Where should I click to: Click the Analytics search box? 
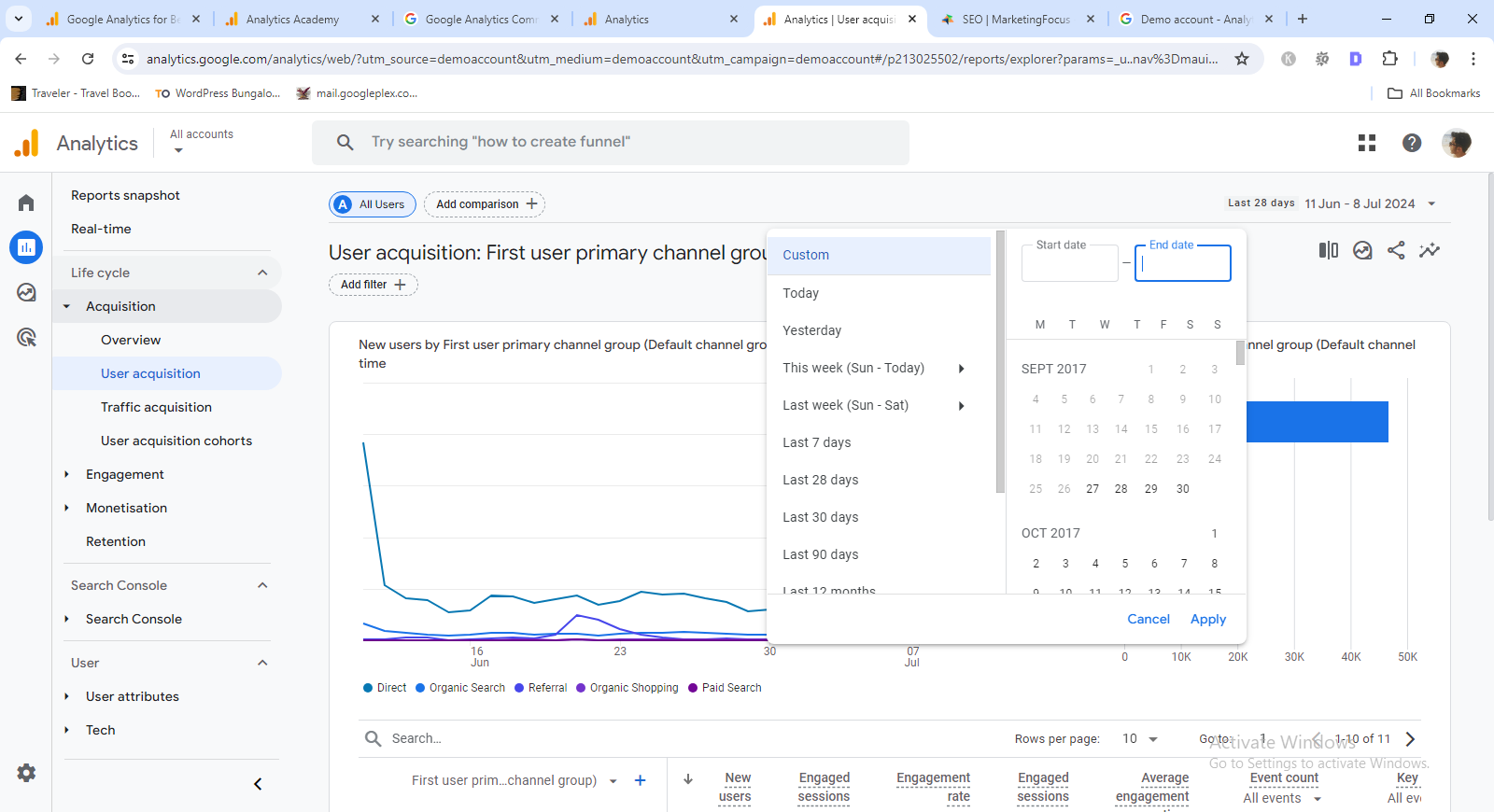click(611, 142)
